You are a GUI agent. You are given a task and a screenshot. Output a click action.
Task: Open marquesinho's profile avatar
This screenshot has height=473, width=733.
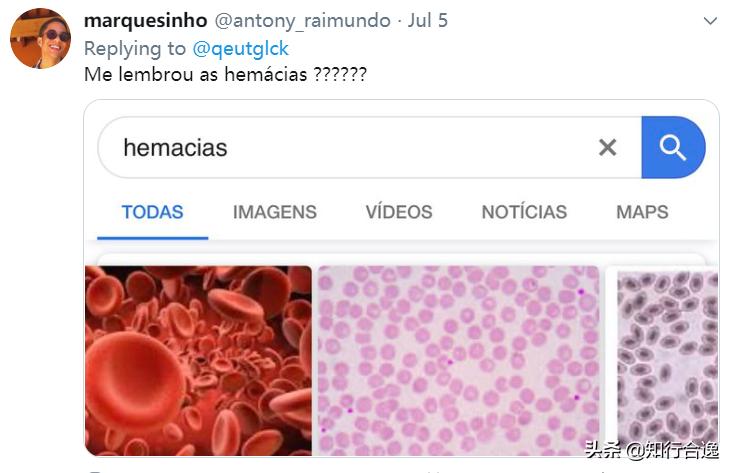41,38
